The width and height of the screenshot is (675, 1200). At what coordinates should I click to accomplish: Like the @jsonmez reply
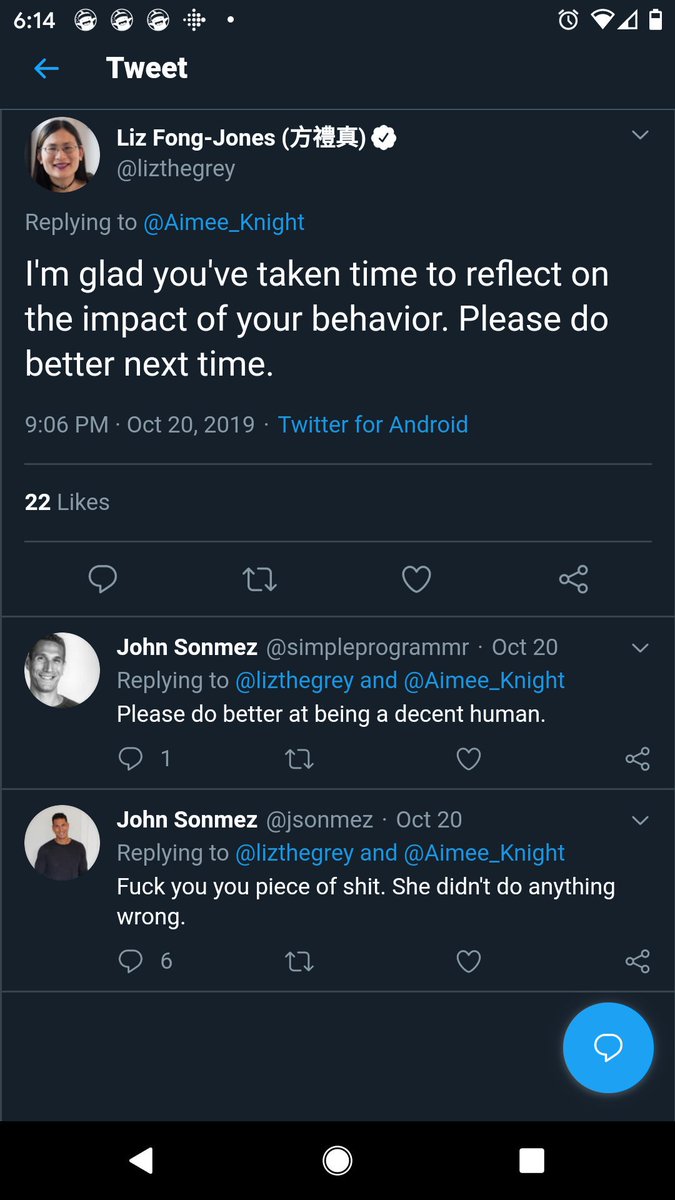tap(468, 961)
